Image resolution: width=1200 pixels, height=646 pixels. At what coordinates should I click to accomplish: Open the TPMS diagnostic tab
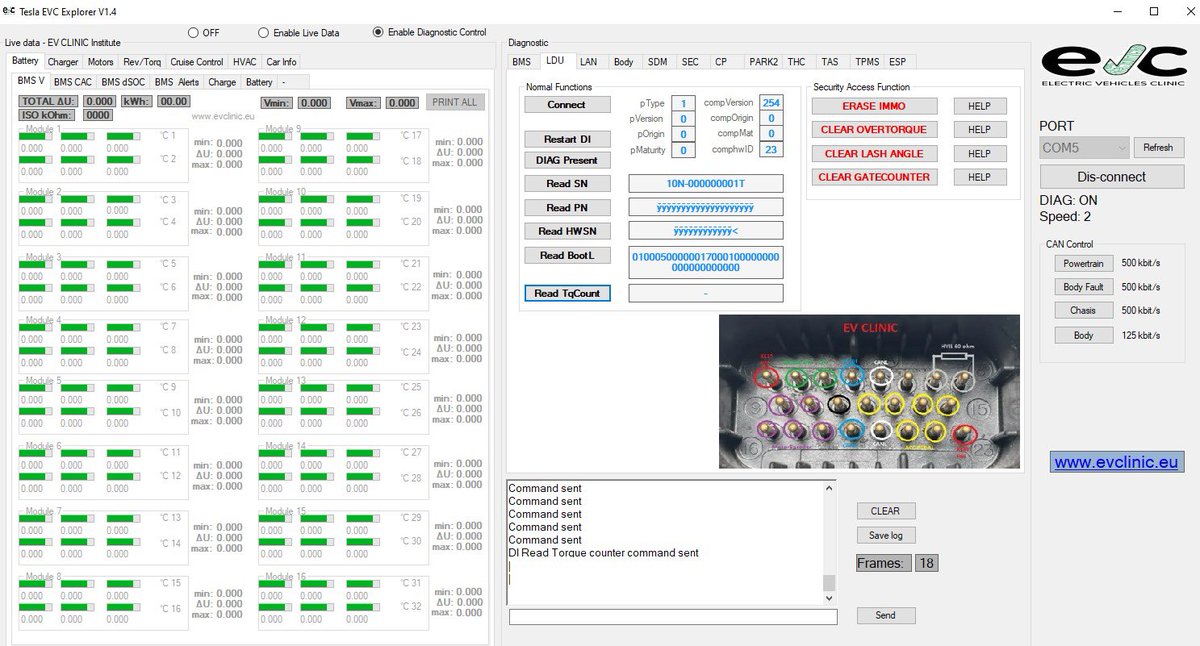[x=867, y=62]
